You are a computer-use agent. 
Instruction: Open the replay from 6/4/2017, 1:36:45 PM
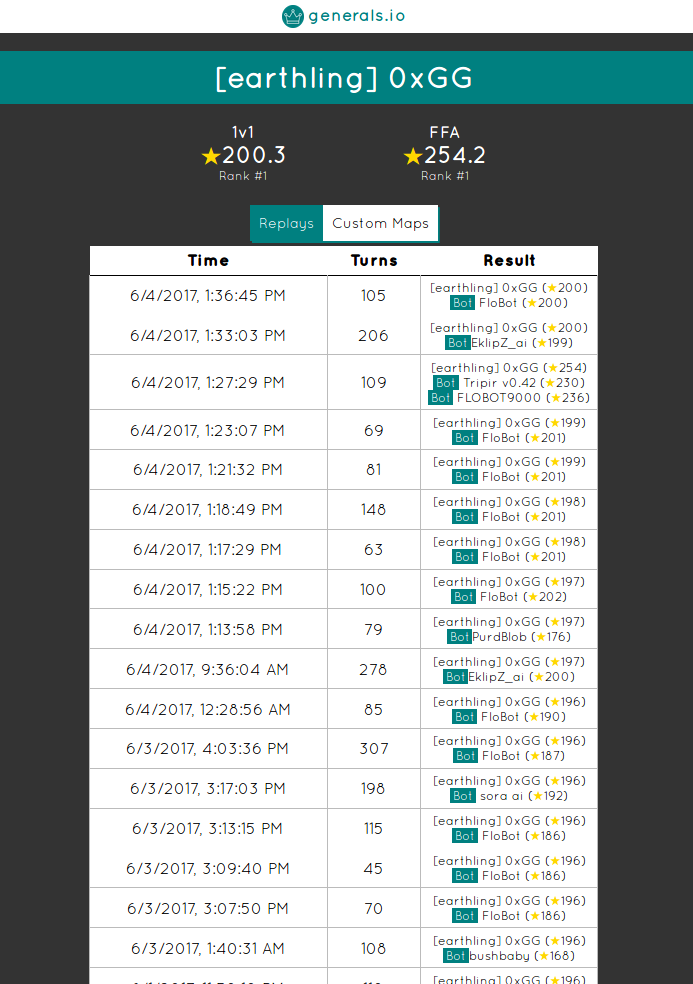point(208,295)
